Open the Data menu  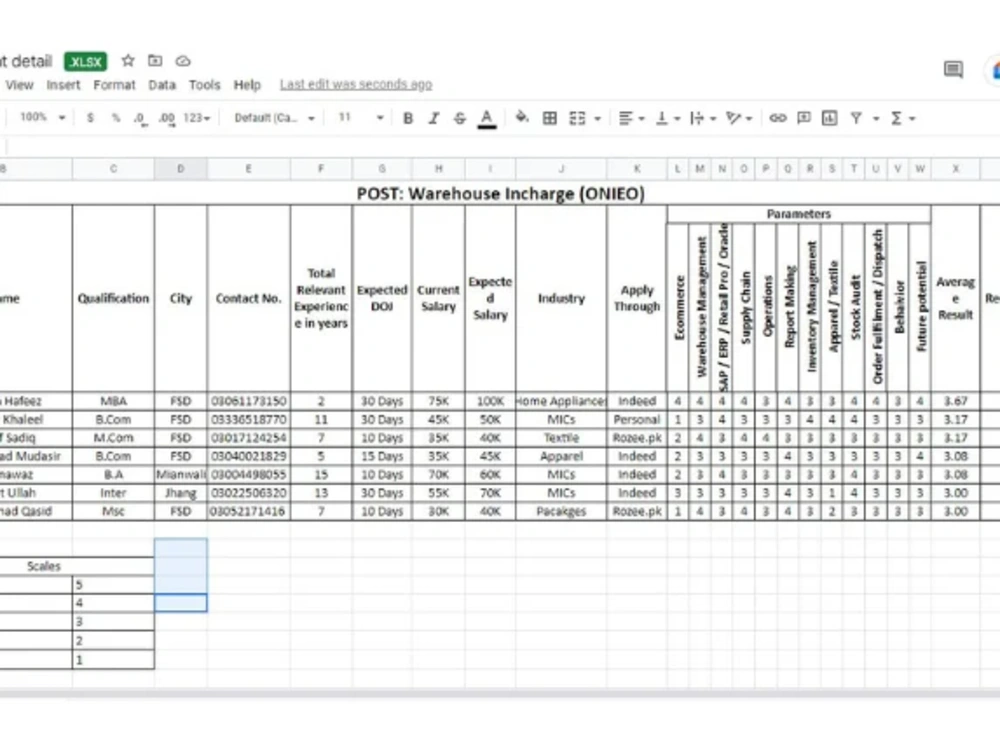coord(162,85)
